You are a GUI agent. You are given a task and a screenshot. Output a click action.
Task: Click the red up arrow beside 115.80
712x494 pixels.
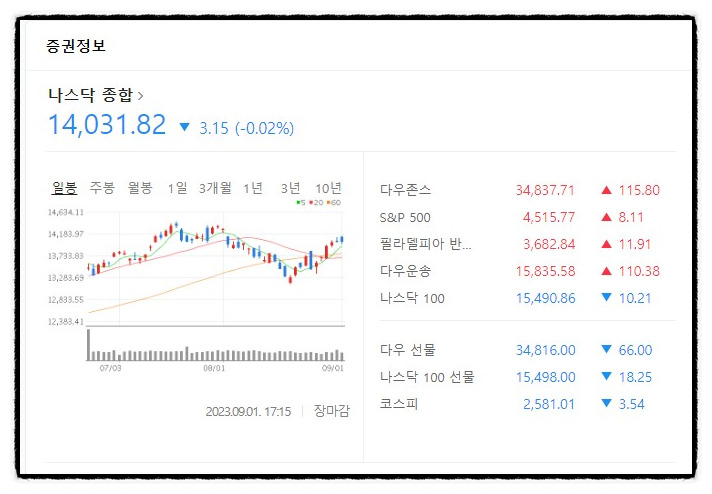click(x=606, y=190)
